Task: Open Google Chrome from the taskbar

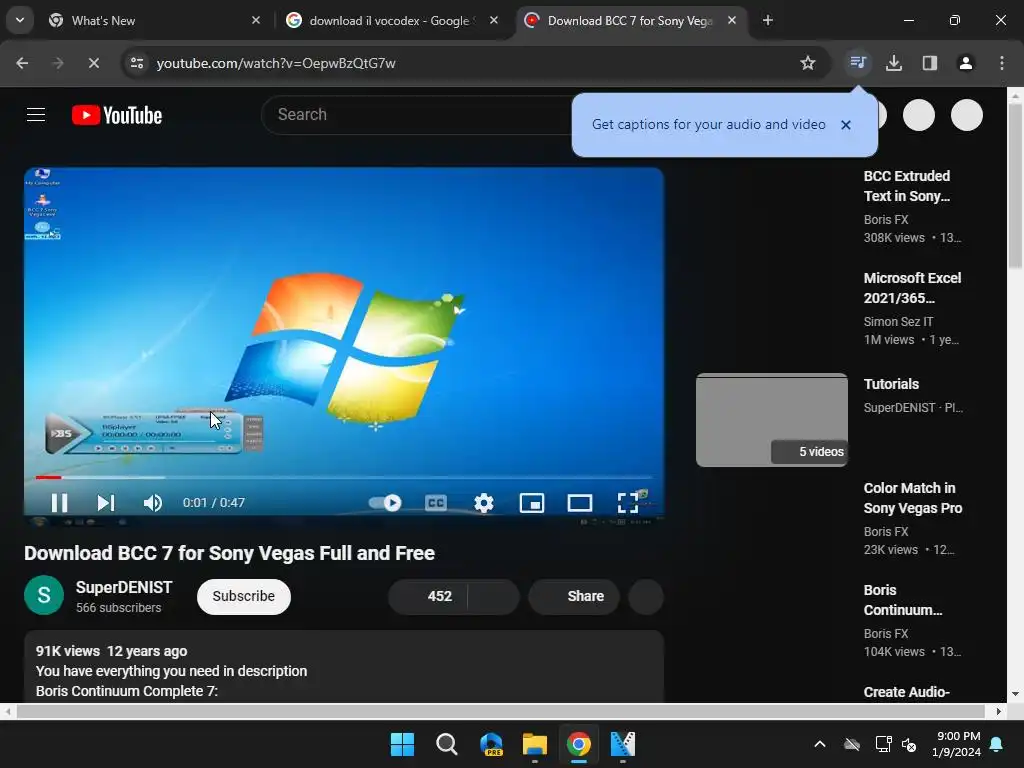Action: click(x=579, y=744)
